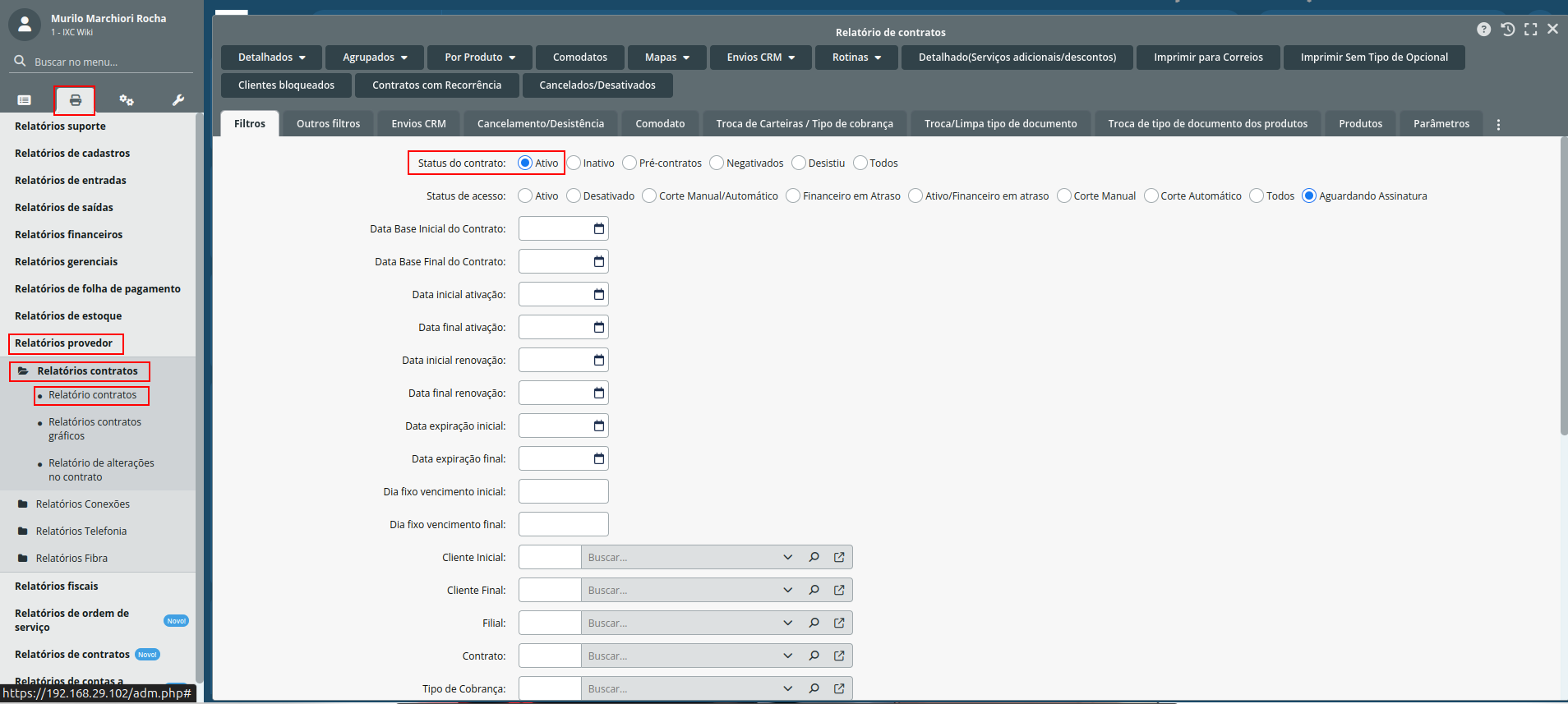Open the gears settings sidebar icon
Viewport: 1568px width, 704px height.
(x=127, y=100)
